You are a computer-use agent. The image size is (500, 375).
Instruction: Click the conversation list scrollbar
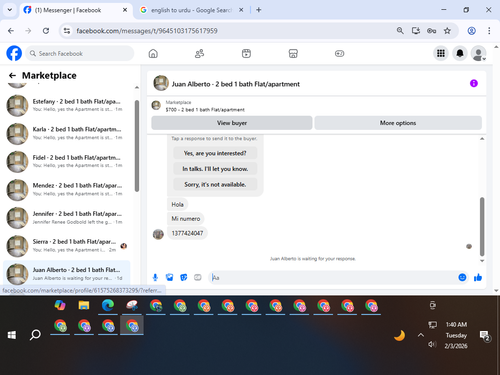tap(137, 146)
